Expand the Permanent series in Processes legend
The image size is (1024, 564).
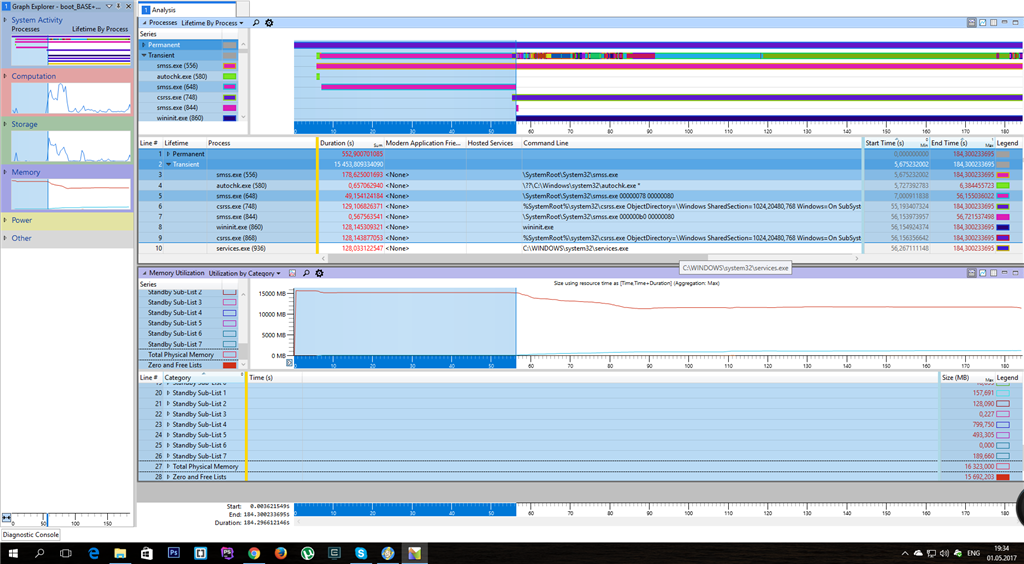coord(144,45)
